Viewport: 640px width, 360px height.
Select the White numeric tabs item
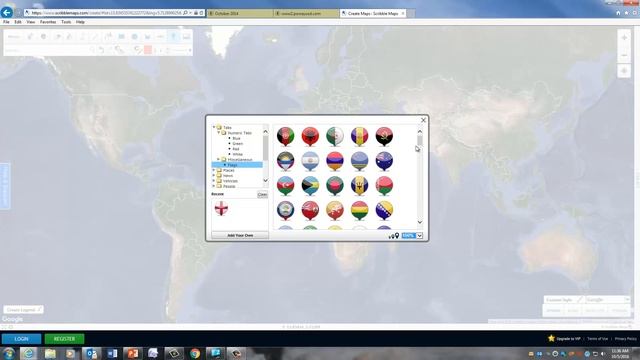[238, 154]
